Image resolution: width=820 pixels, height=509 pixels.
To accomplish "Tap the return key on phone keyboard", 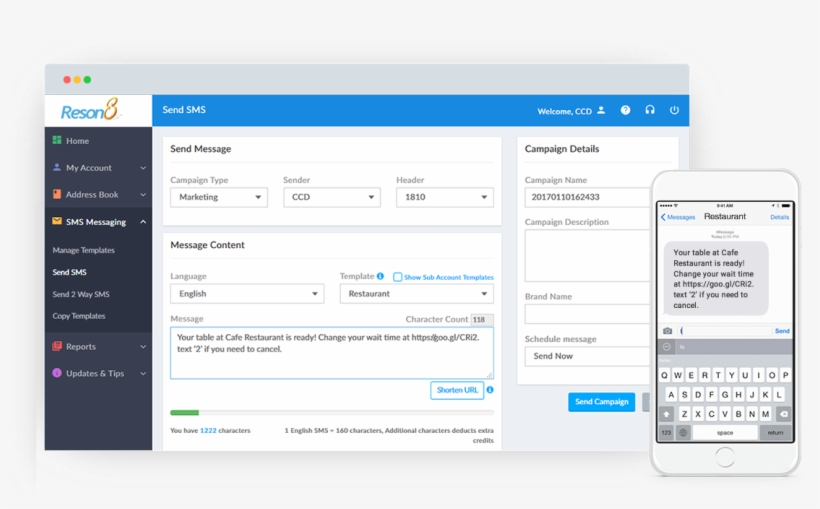I will point(775,433).
